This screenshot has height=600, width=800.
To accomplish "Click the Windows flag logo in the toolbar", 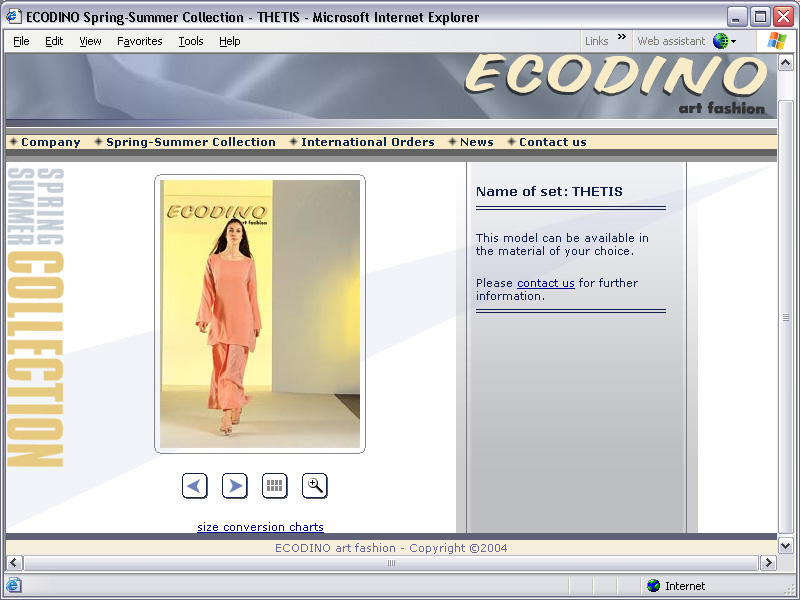I will coord(777,41).
